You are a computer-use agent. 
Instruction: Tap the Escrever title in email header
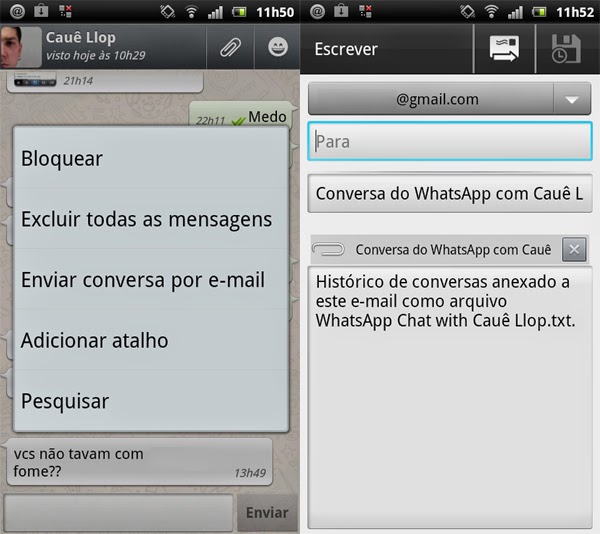[346, 49]
